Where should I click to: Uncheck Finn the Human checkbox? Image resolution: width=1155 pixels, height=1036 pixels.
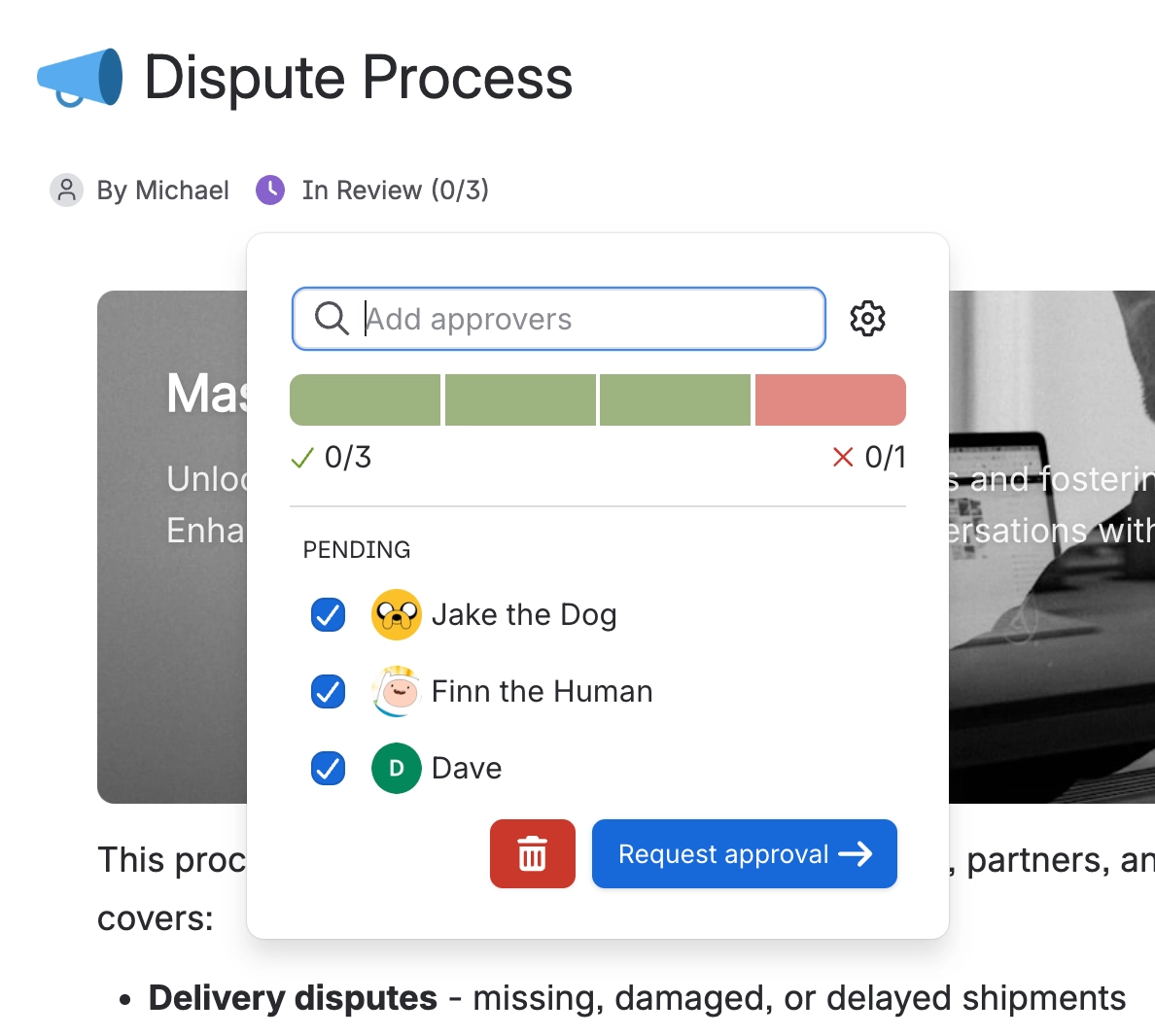point(328,691)
